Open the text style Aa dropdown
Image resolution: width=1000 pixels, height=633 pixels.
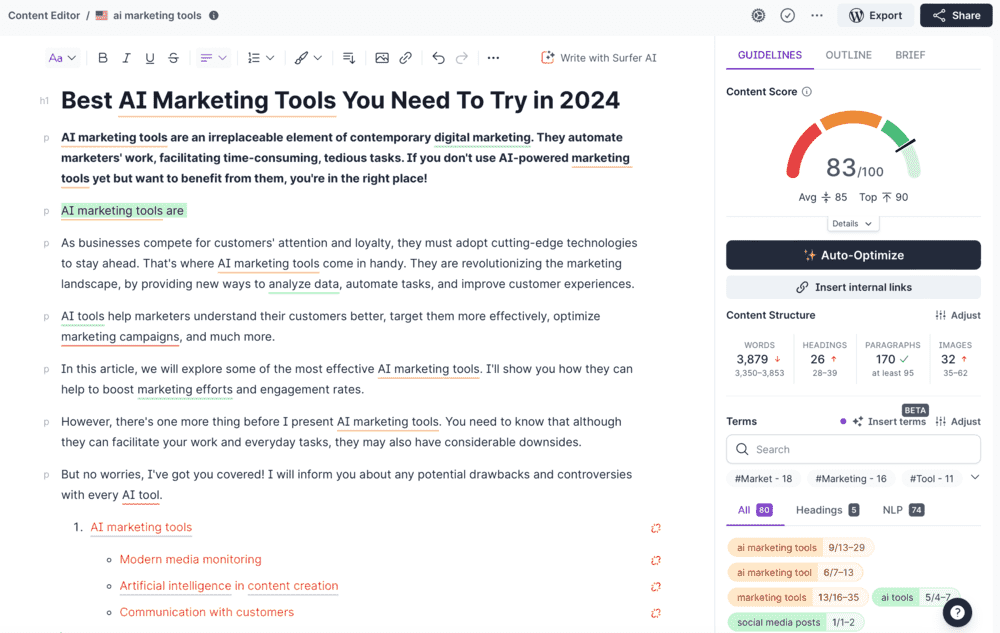tap(62, 58)
